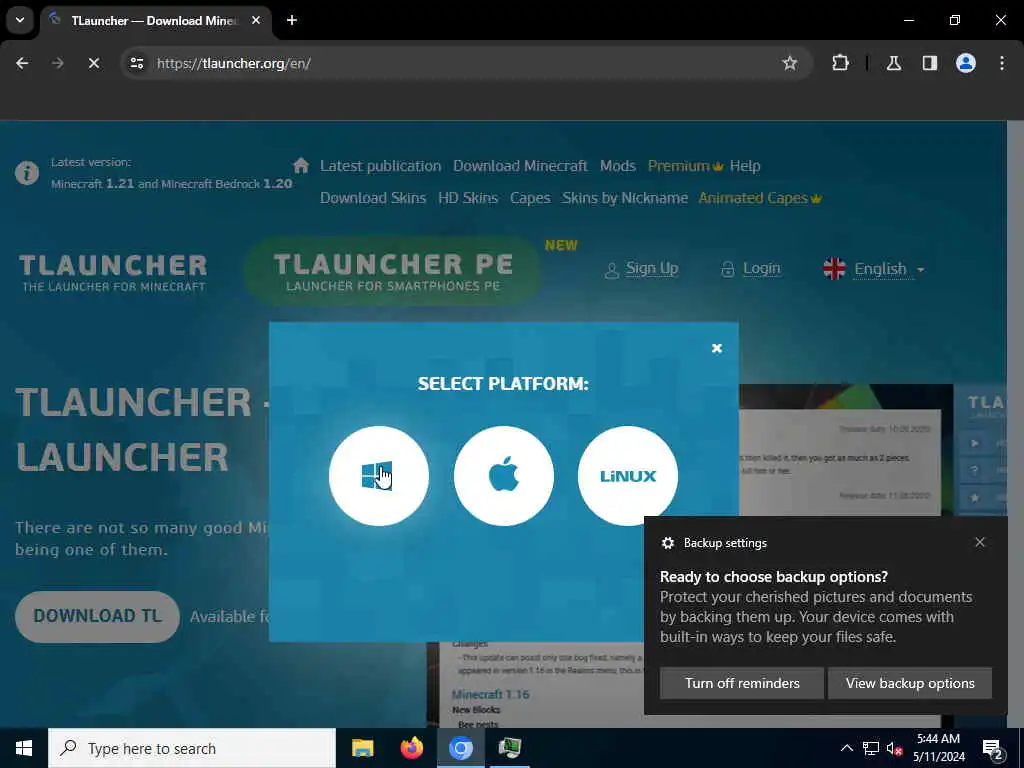Open site information icon in address bar
Viewport: 1024px width, 768px height.
coord(136,63)
